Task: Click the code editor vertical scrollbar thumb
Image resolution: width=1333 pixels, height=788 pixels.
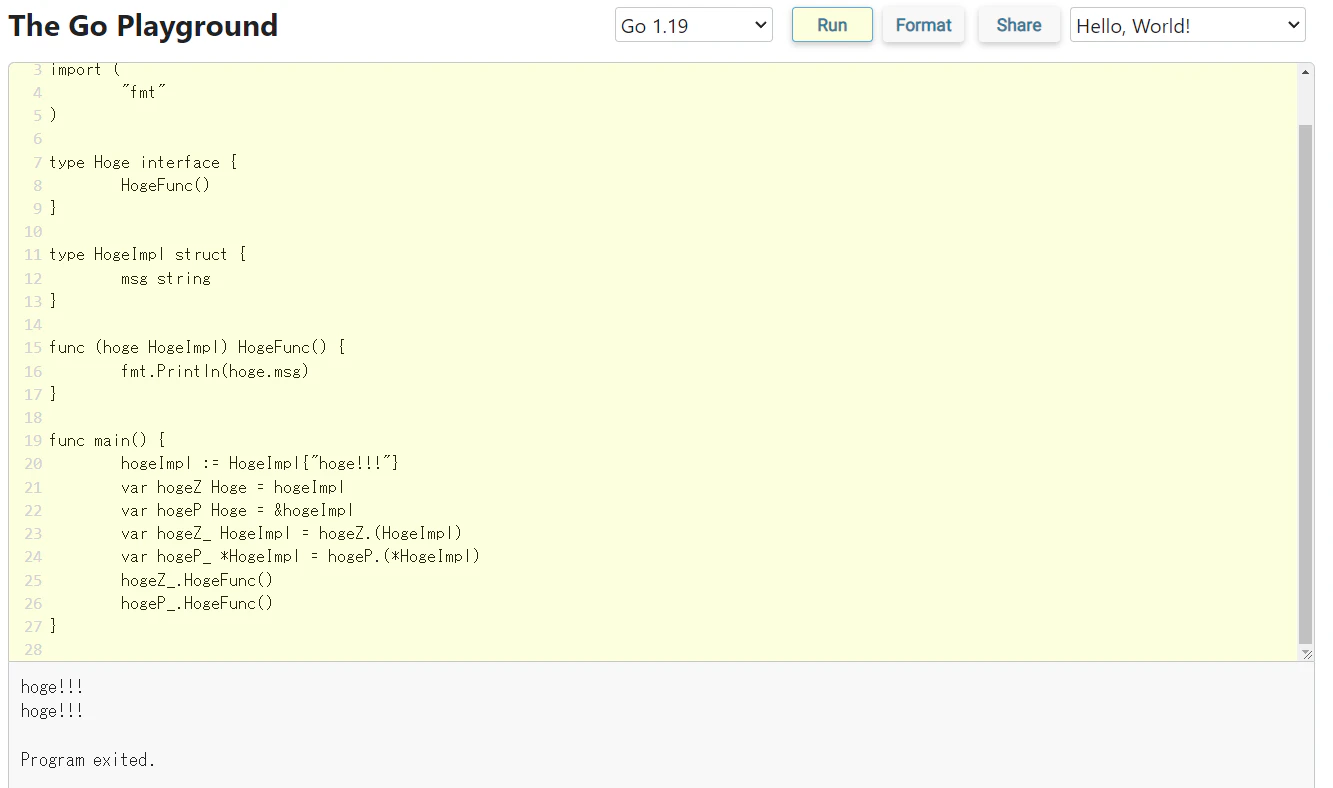Action: pyautogui.click(x=1305, y=385)
